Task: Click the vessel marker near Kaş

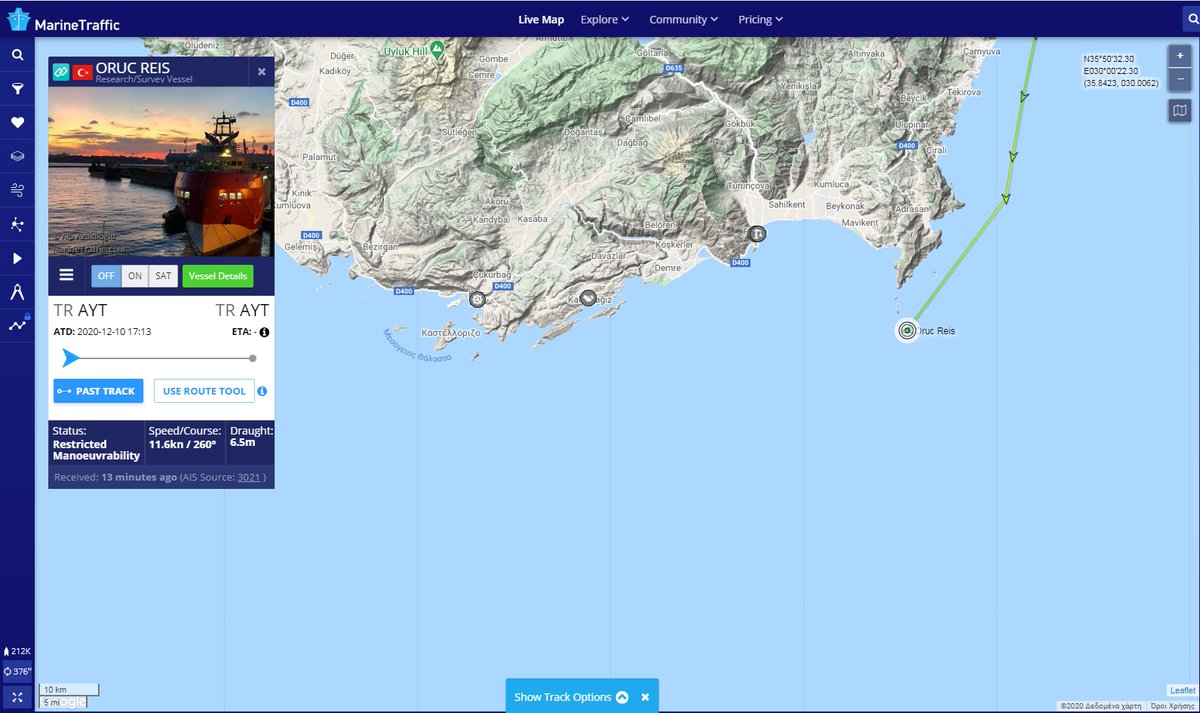Action: tap(588, 298)
